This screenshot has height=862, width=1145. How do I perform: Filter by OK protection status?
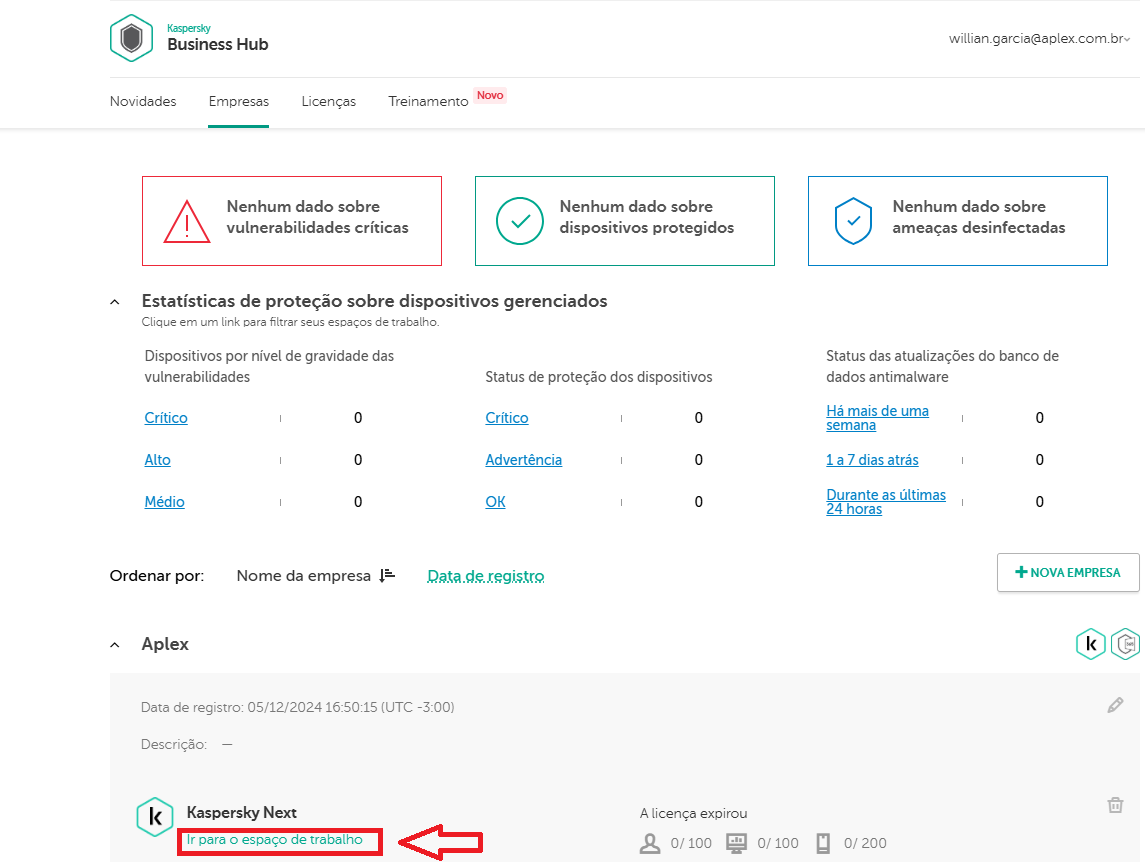pos(496,502)
